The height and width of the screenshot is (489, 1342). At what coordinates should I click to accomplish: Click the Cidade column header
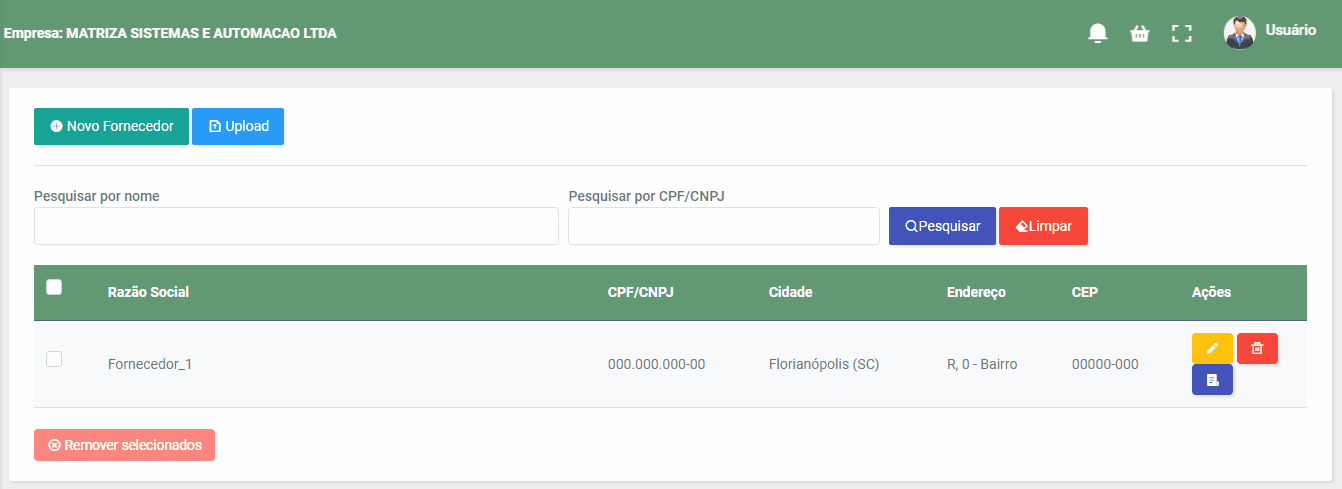[790, 292]
